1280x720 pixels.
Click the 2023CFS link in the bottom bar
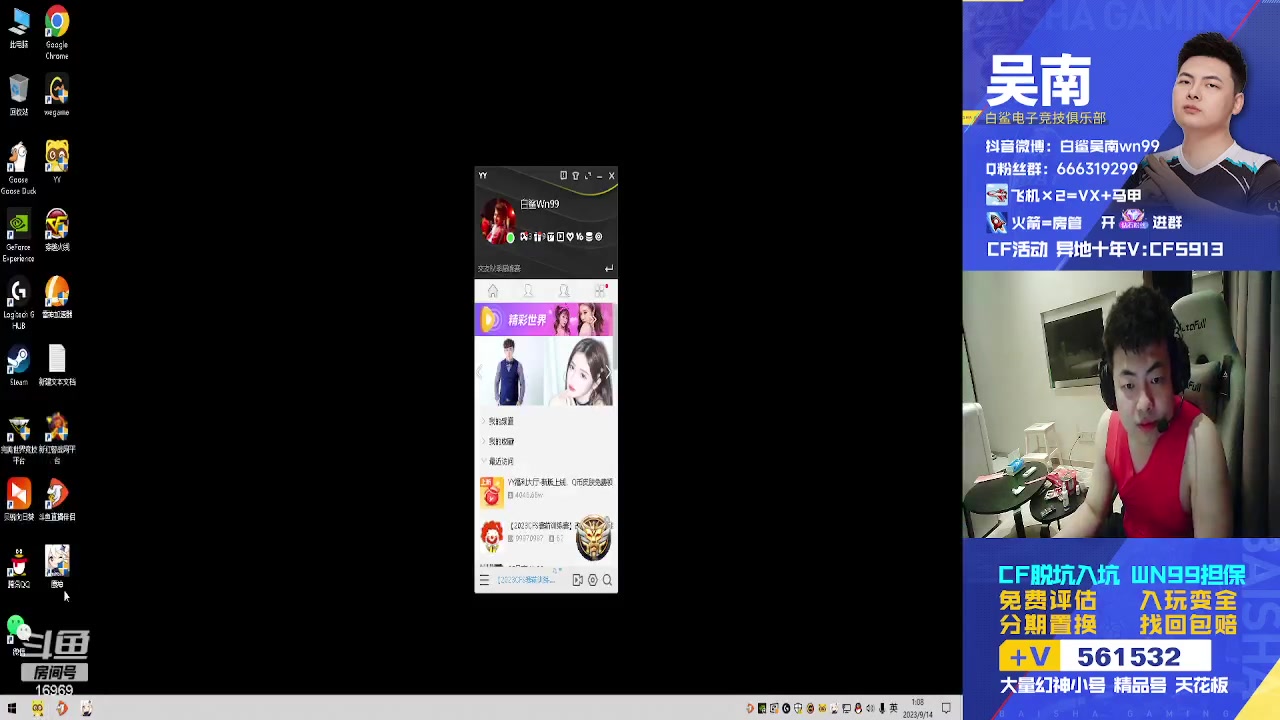click(x=526, y=580)
